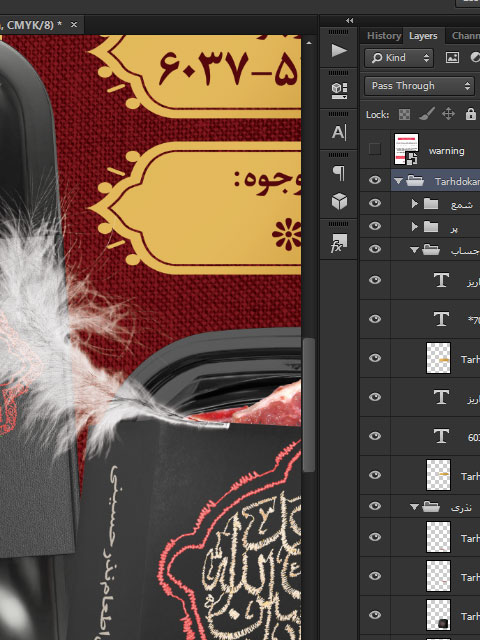Open the Pass Through blend mode dropdown

419,86
